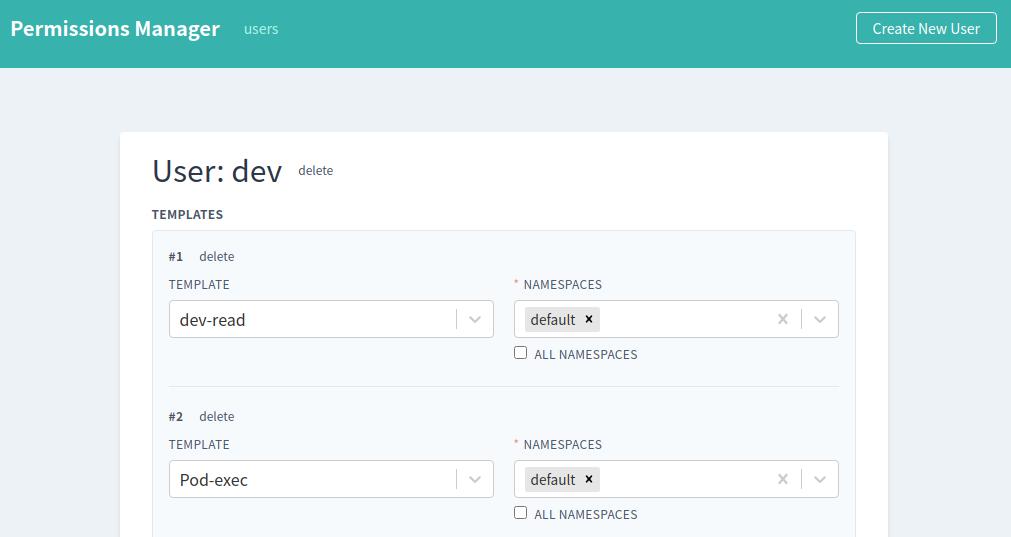Open the dev-read template dropdown
This screenshot has width=1011, height=537.
[331, 319]
